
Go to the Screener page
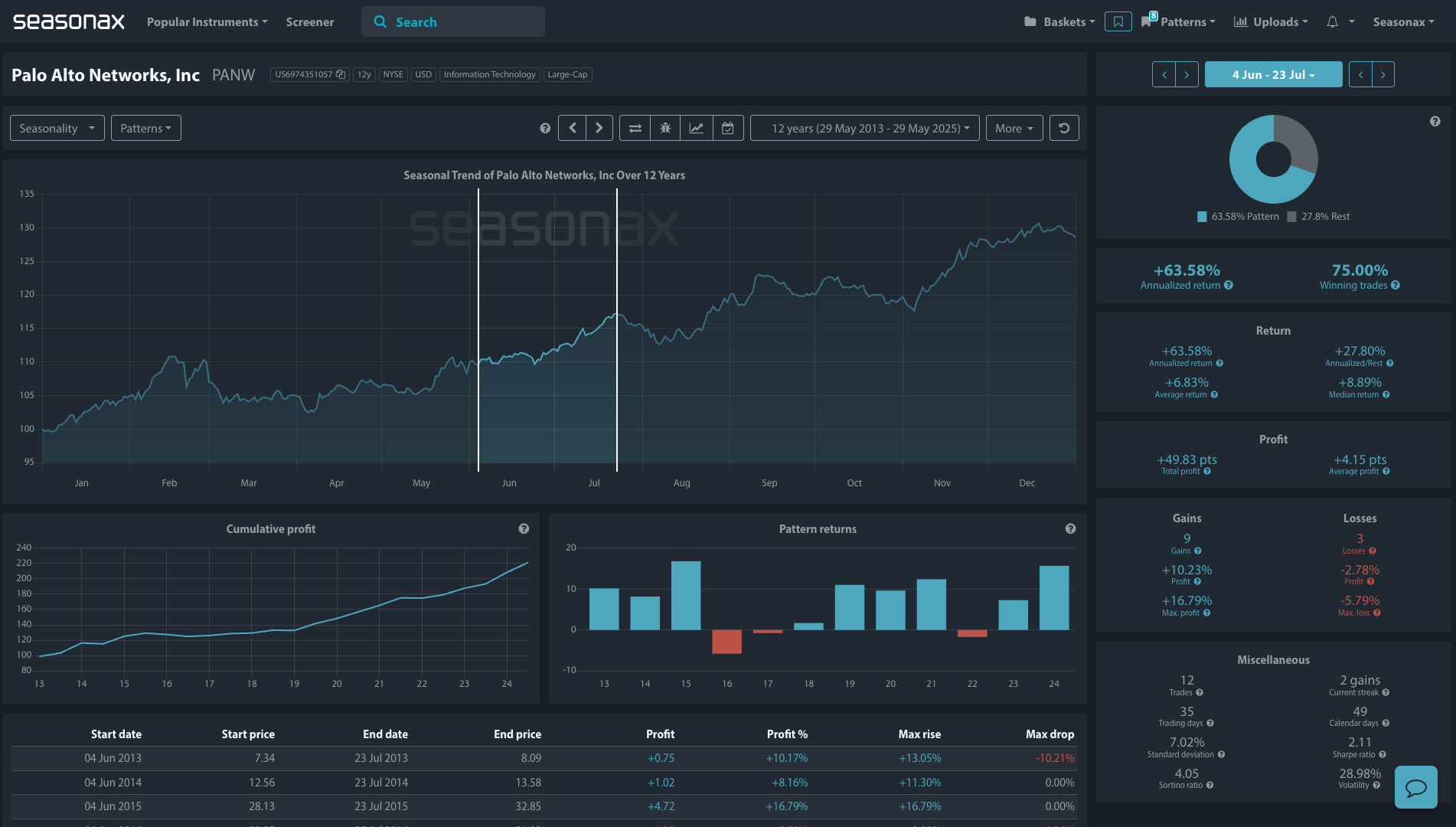pos(309,21)
